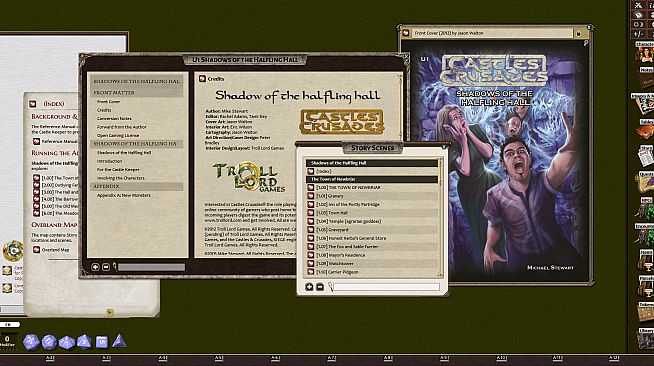
Task: Open the Tokens sidebar button
Action: click(645, 313)
